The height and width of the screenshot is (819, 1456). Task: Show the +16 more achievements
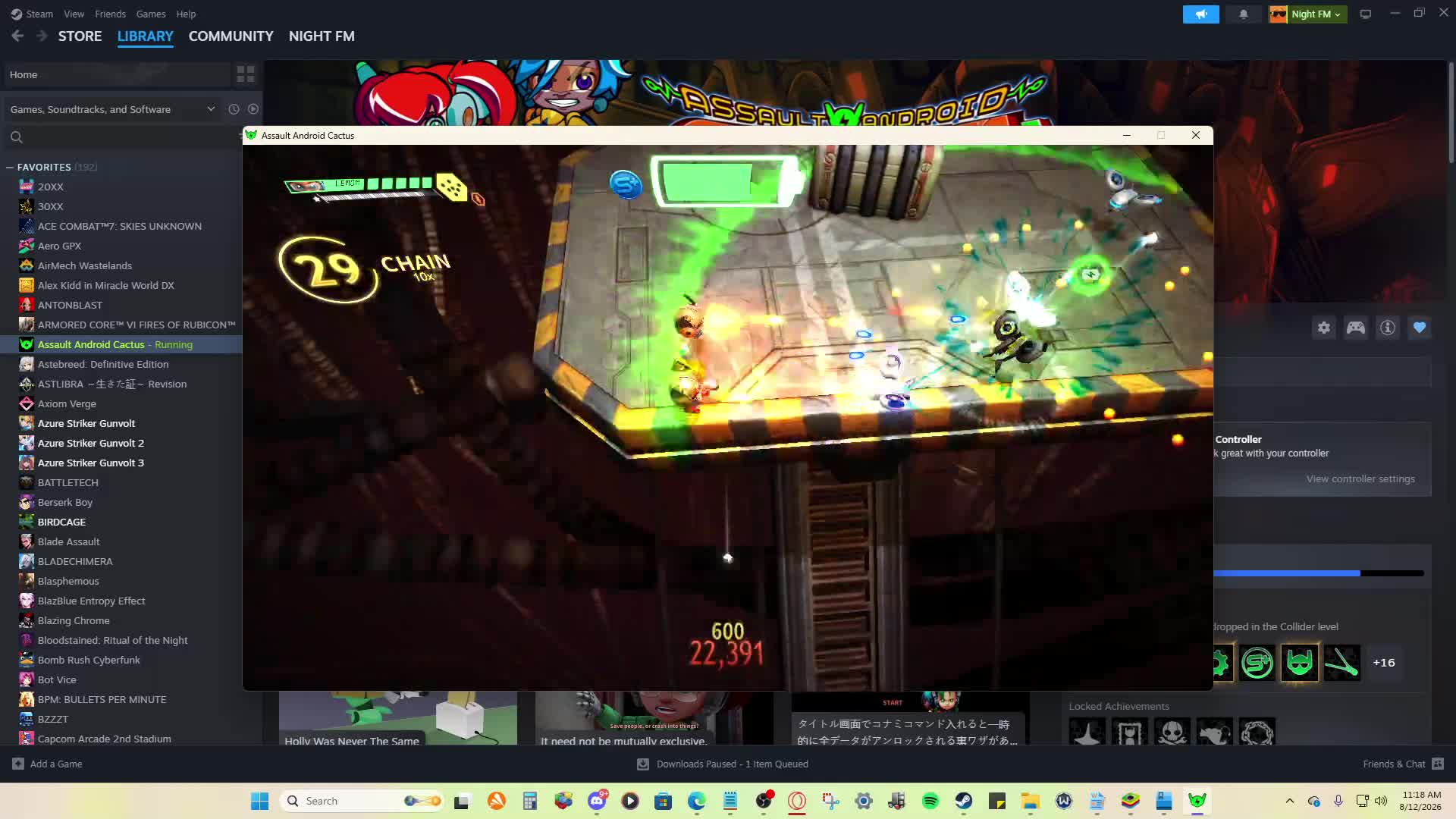[1384, 663]
